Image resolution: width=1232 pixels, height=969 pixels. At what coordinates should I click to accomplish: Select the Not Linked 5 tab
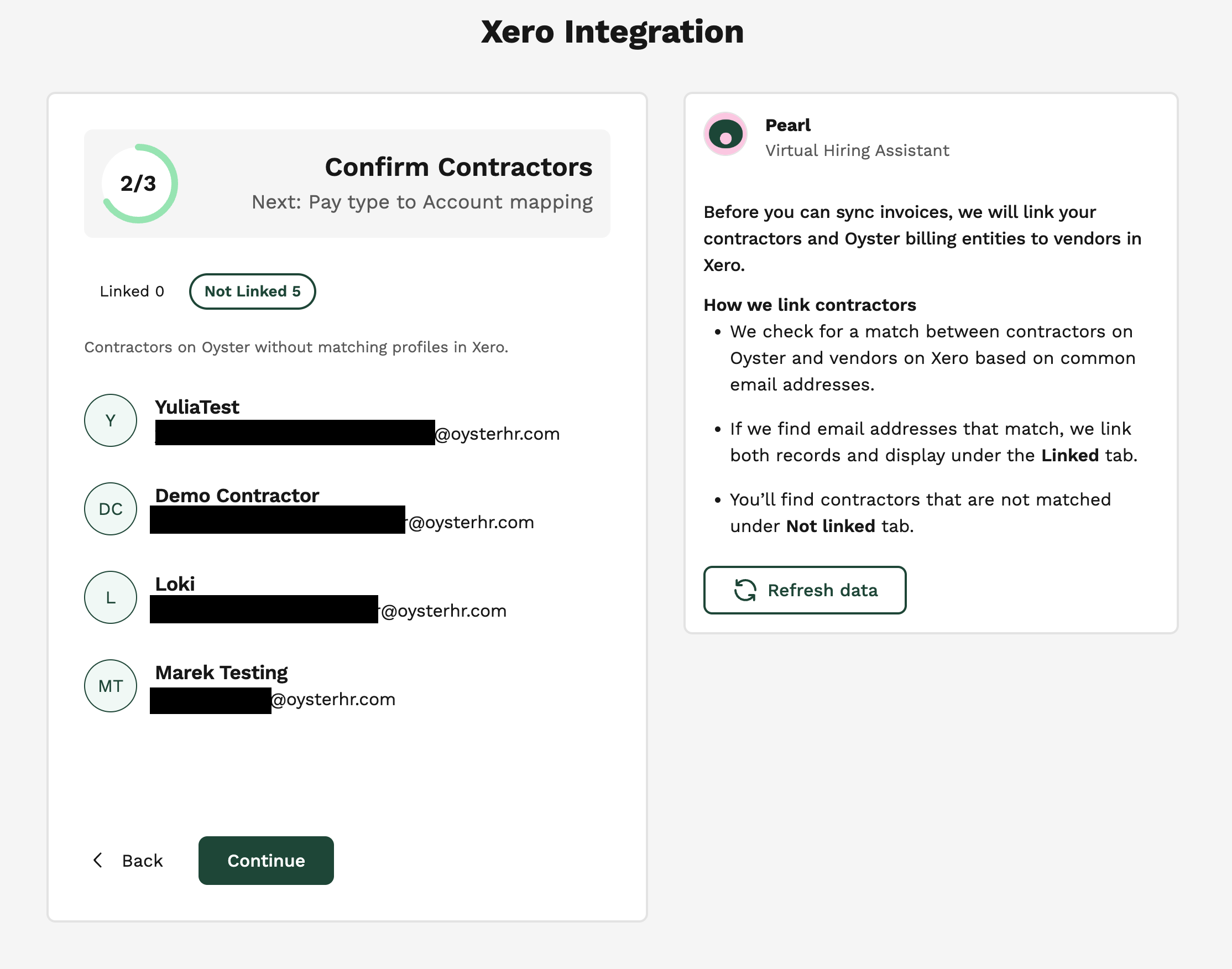click(252, 291)
